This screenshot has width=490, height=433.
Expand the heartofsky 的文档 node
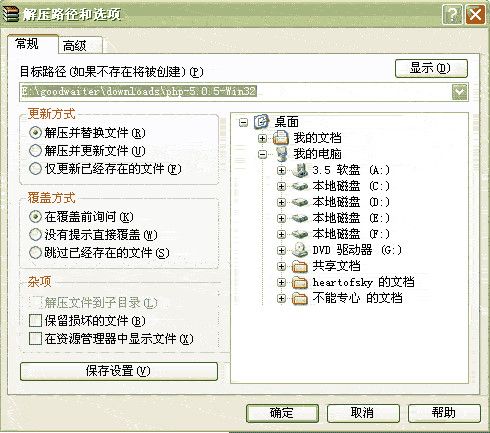point(281,282)
